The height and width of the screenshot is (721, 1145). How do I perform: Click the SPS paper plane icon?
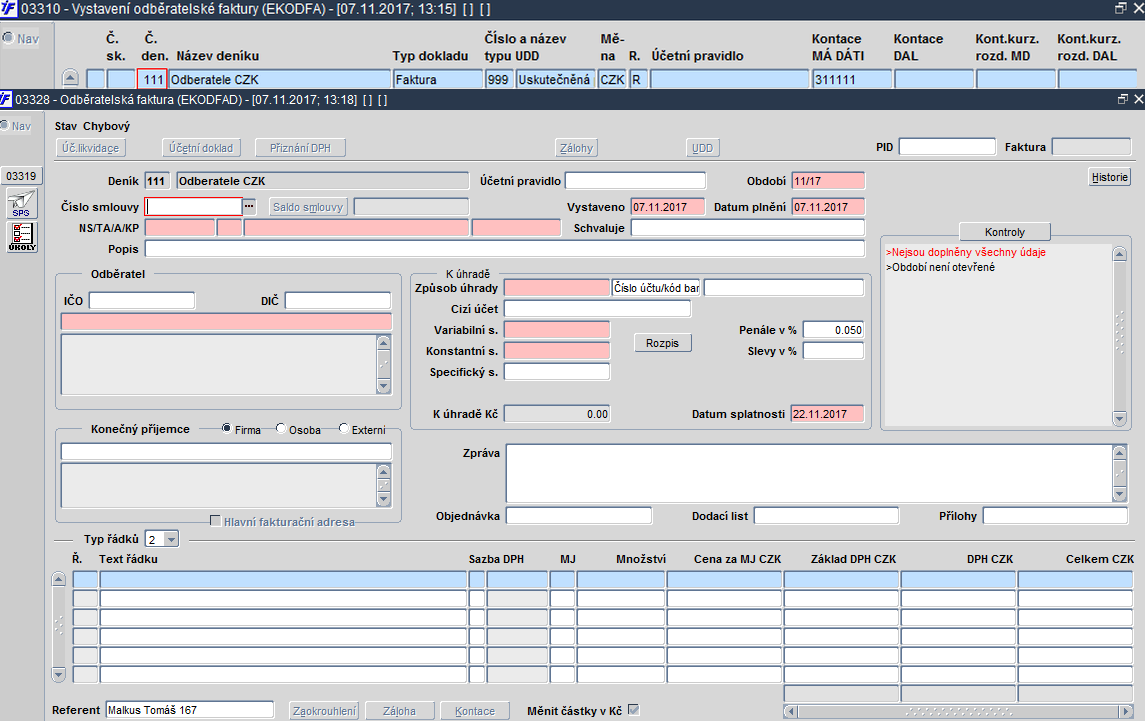(21, 204)
